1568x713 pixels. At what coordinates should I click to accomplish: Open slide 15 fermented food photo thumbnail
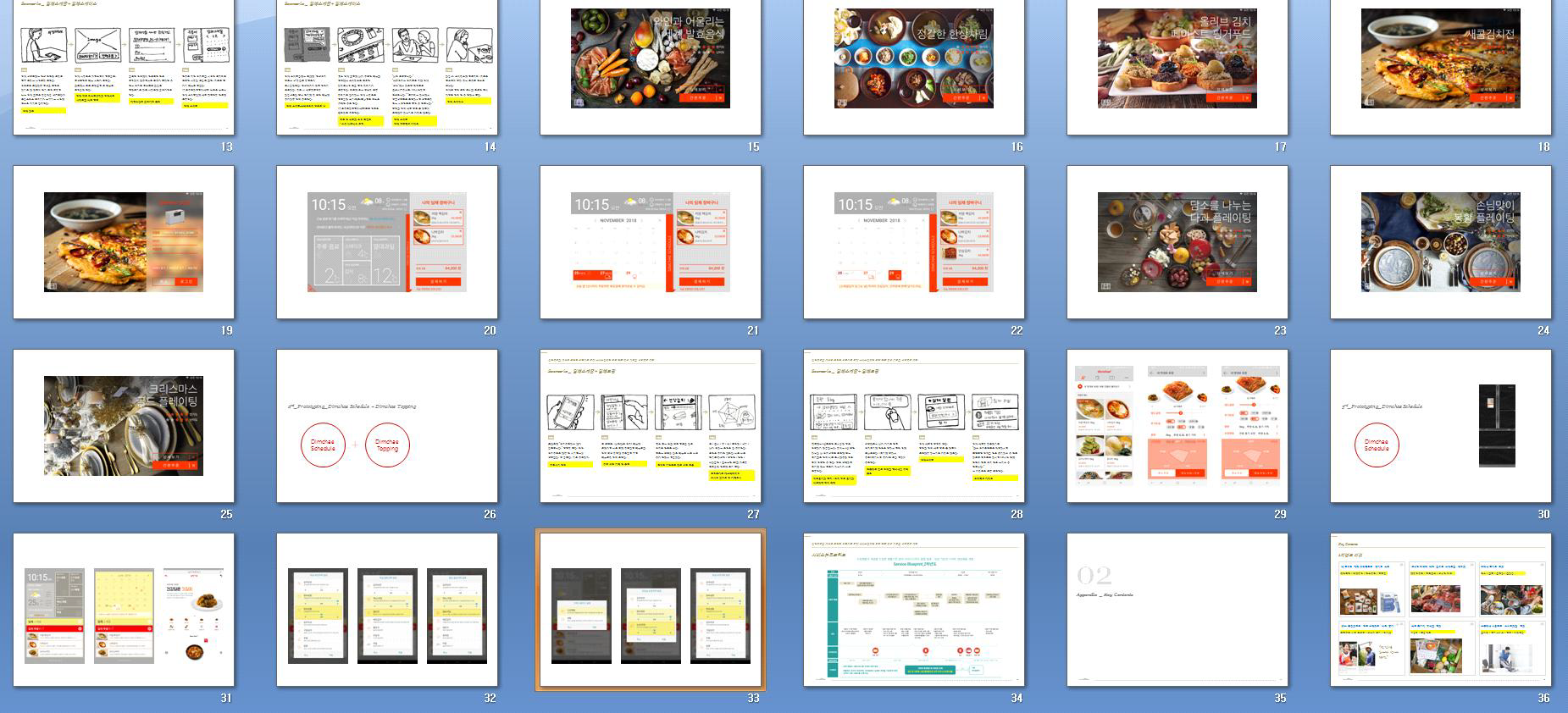651,67
